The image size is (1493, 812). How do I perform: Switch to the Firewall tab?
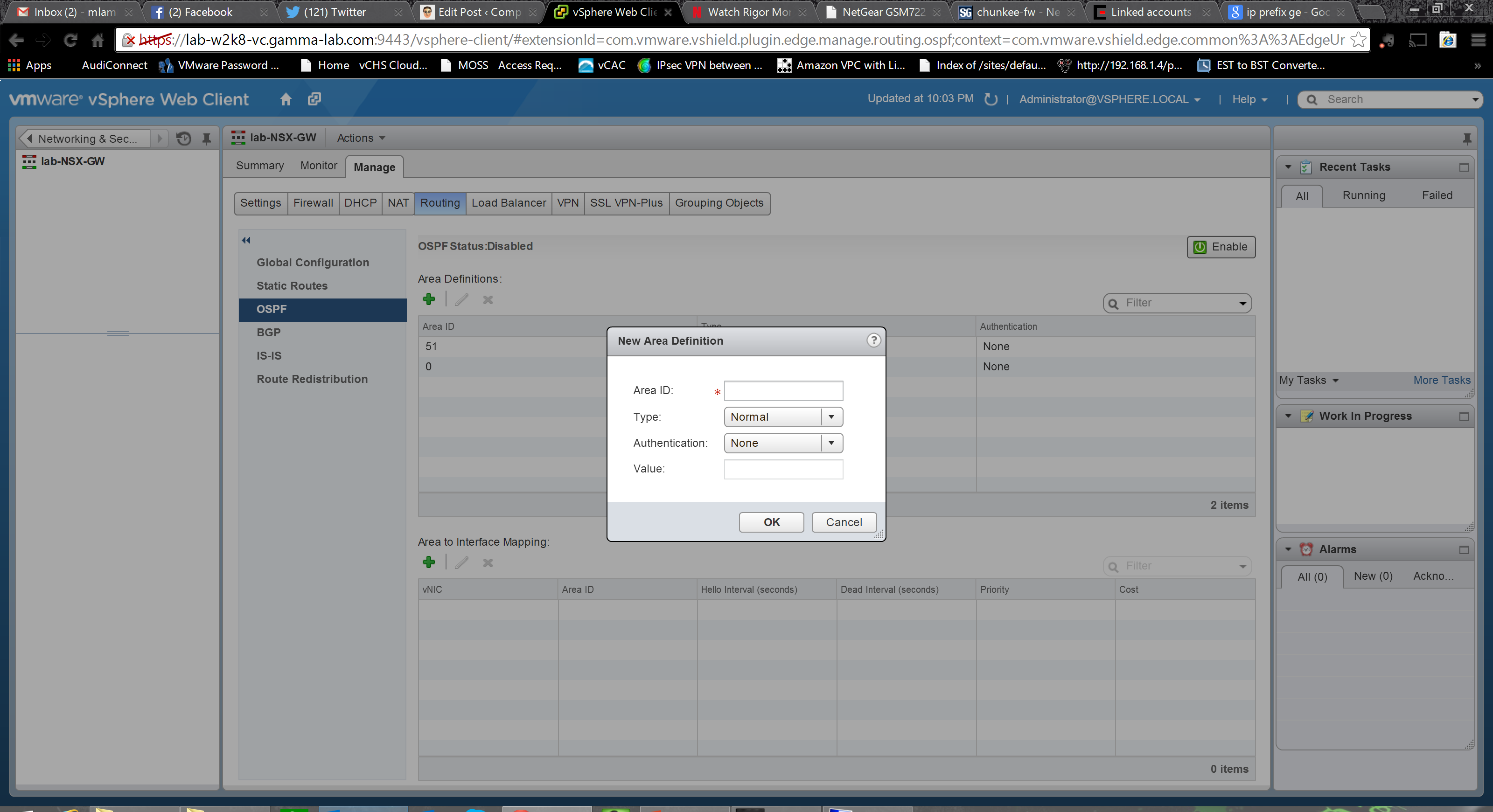click(x=313, y=203)
